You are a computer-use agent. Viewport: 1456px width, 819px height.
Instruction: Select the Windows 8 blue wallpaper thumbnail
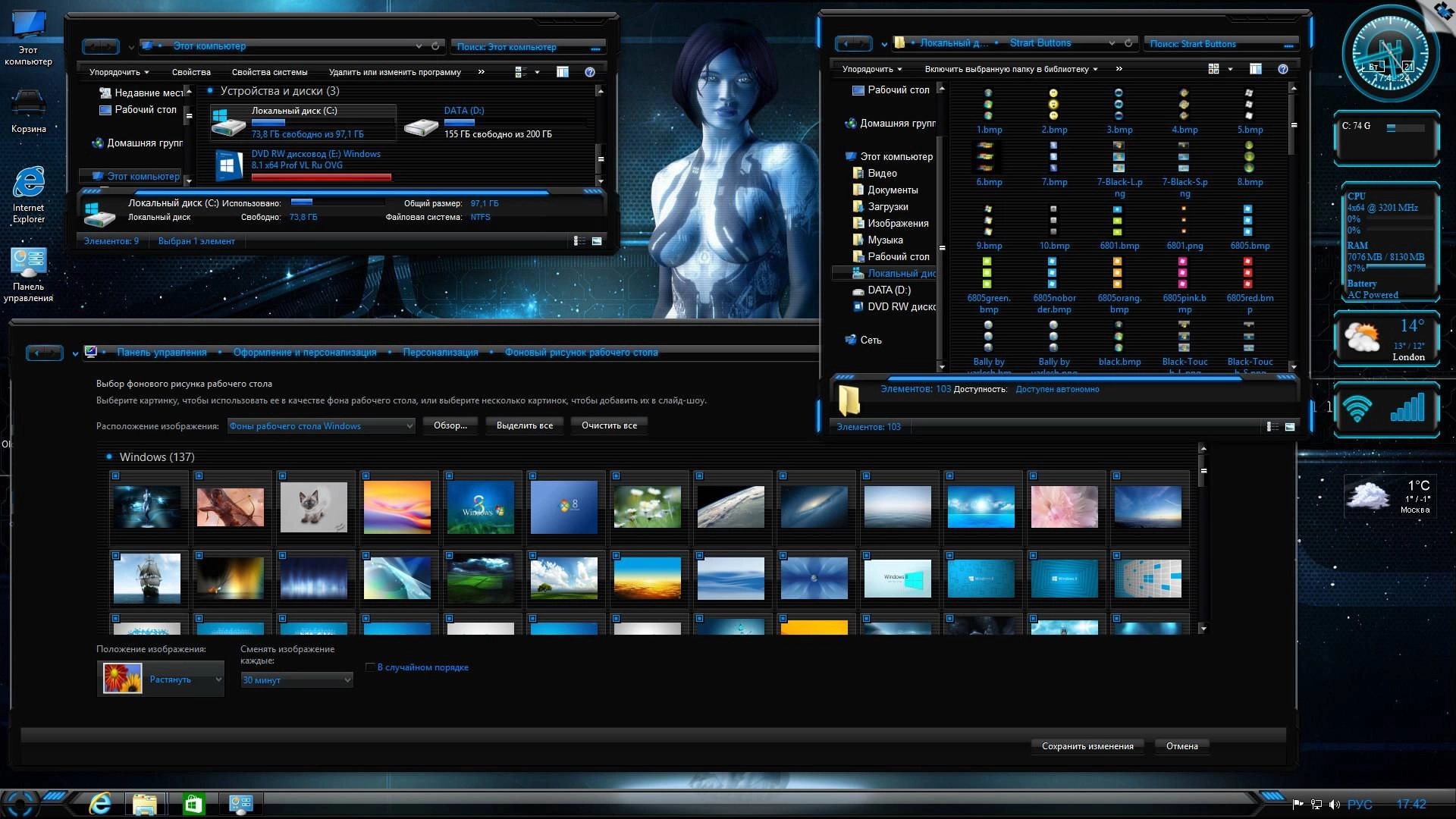click(564, 507)
